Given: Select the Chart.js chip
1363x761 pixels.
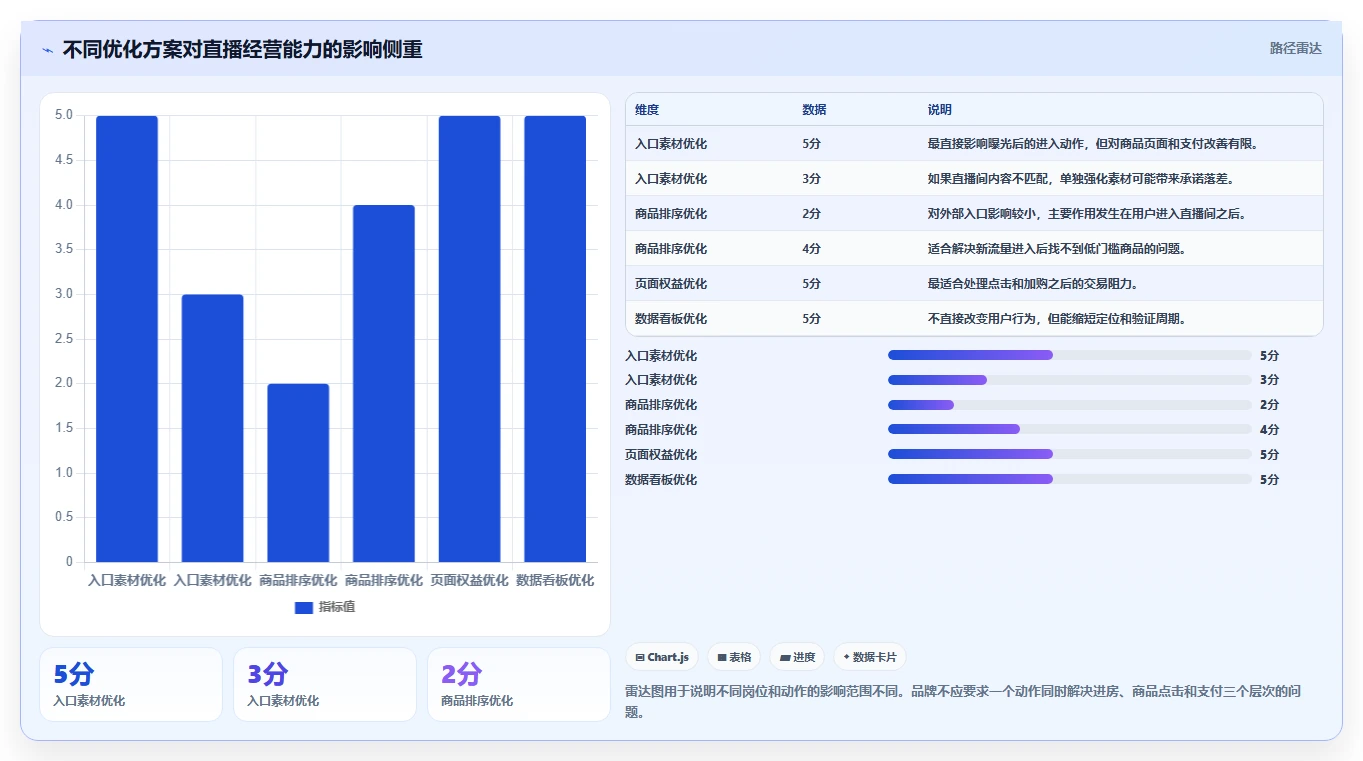Looking at the screenshot, I should 662,657.
